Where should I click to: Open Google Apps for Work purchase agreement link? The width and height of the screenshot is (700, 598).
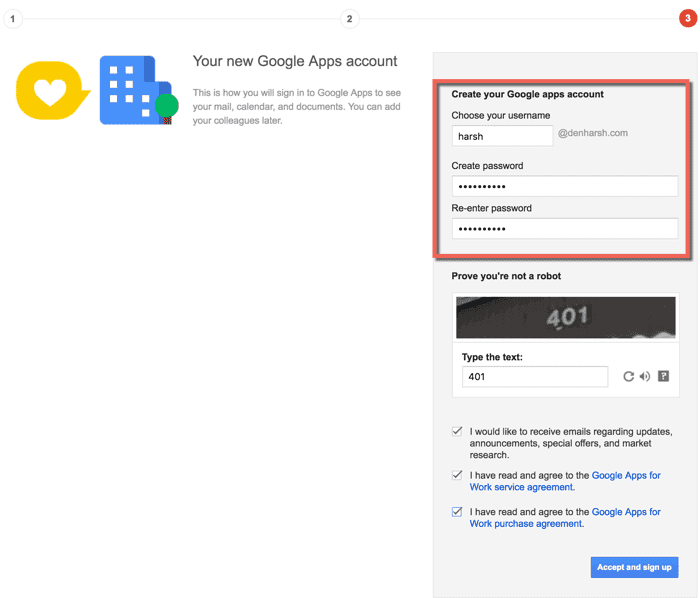click(565, 518)
